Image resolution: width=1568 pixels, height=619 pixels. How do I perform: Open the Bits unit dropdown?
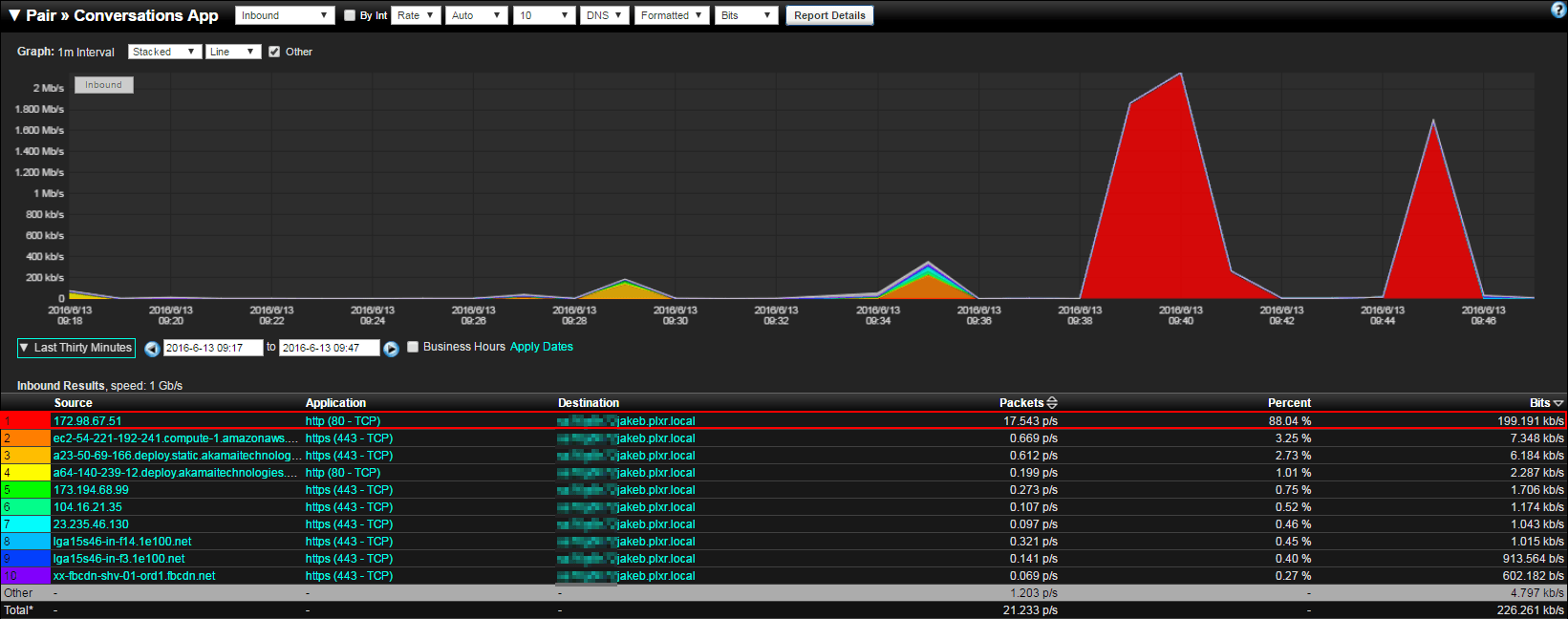tap(746, 15)
